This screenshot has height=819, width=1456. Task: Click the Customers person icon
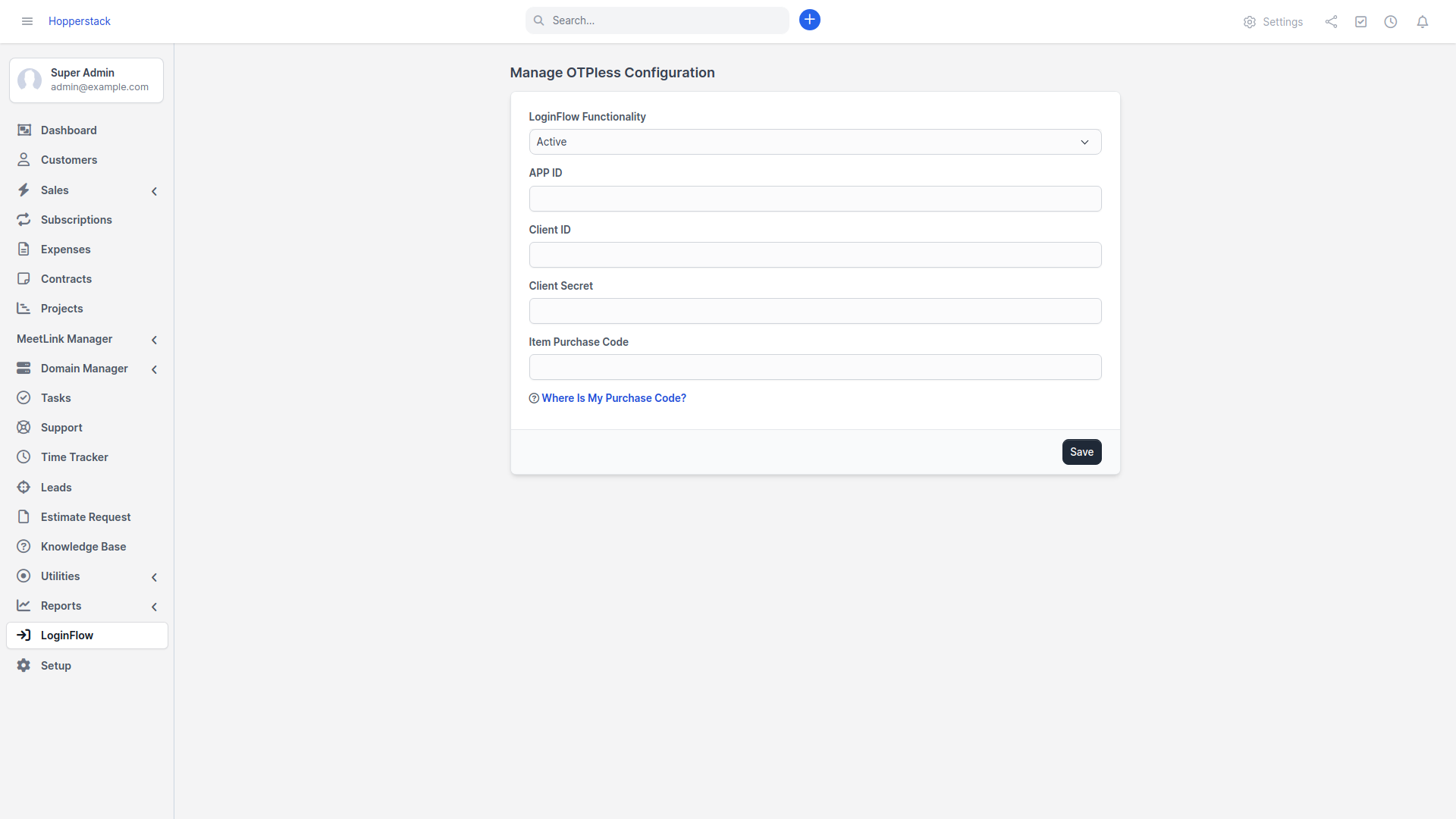pos(24,160)
